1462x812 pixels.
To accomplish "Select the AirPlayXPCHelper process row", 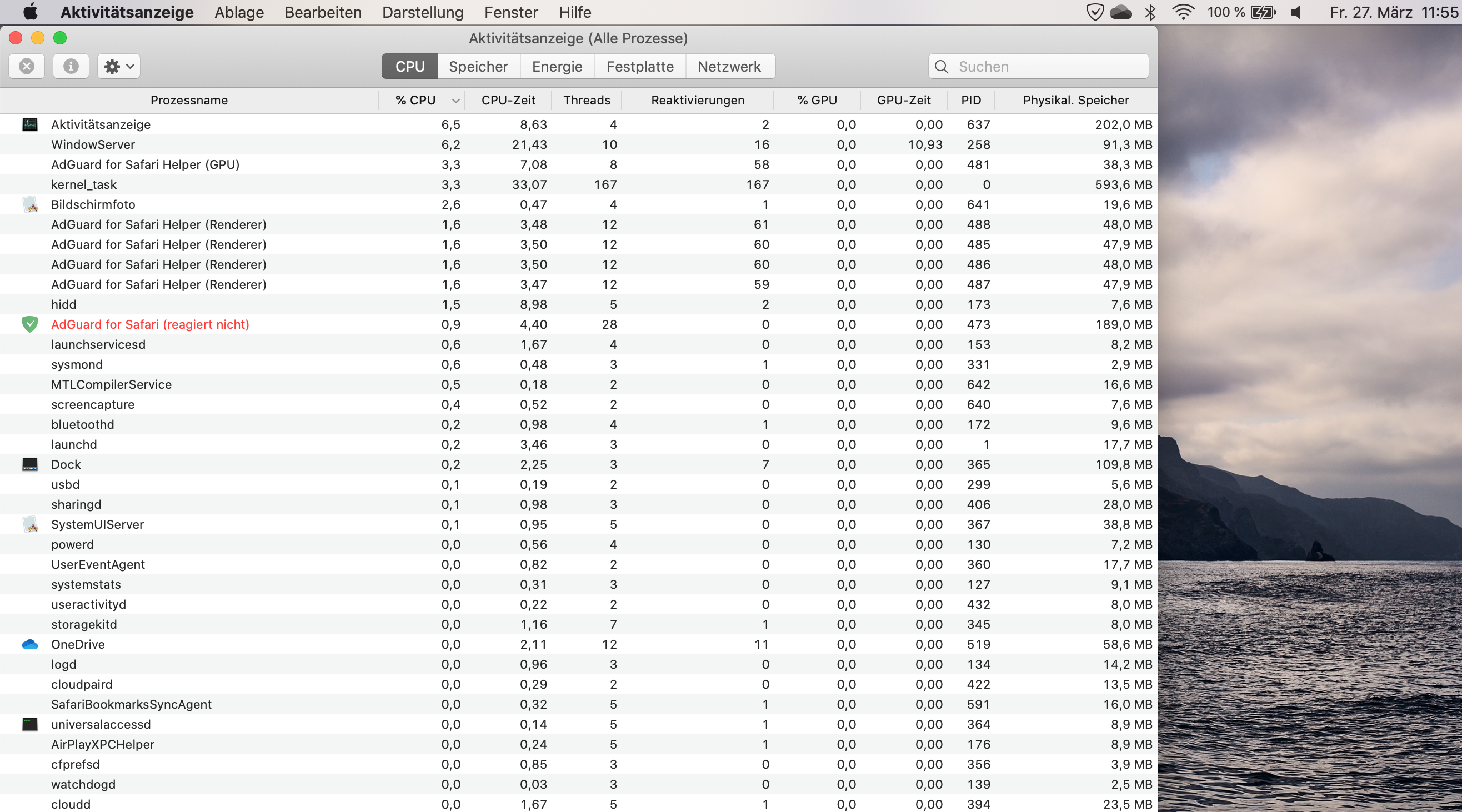I will pyautogui.click(x=578, y=744).
